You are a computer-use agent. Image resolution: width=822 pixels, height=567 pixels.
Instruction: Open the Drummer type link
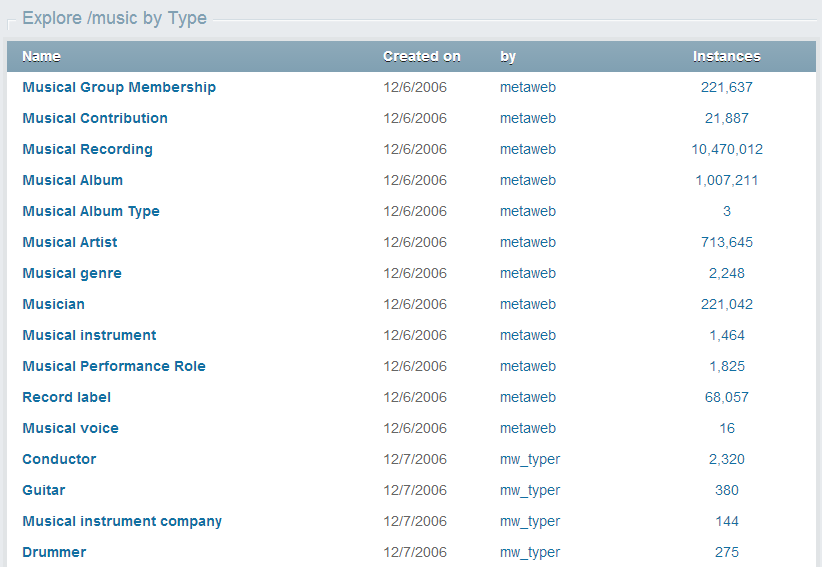tap(54, 552)
